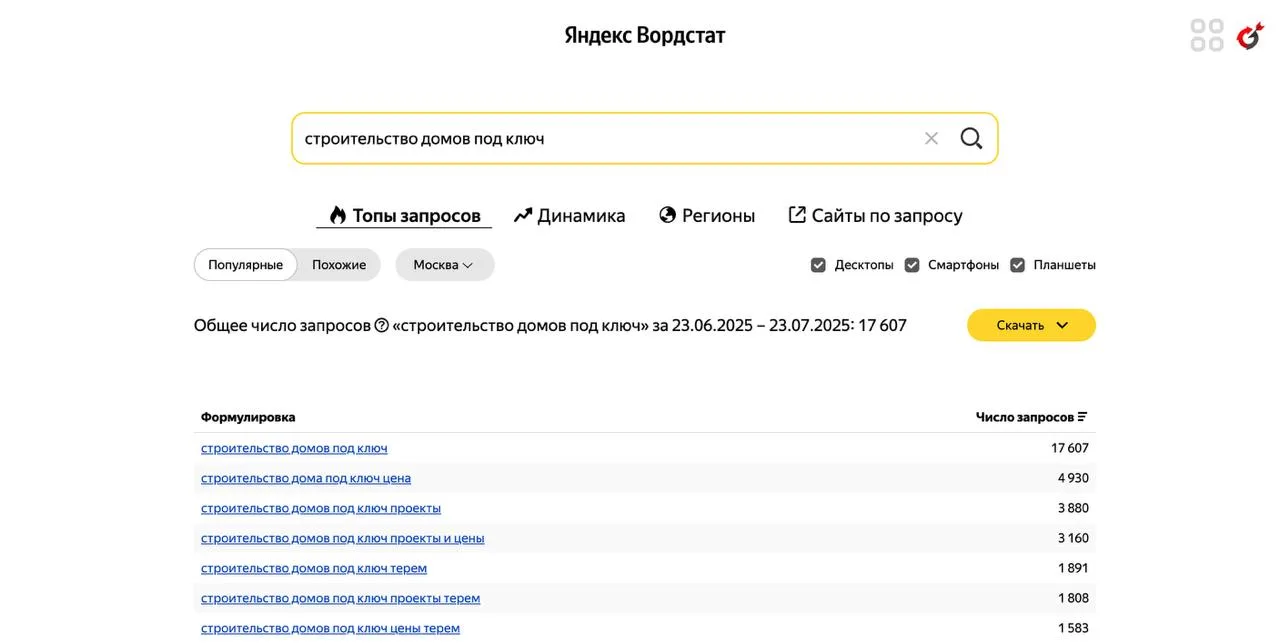Image resolution: width=1280 pixels, height=643 pixels.
Task: Open link строительство домов под ключ терем
Action: tap(314, 568)
